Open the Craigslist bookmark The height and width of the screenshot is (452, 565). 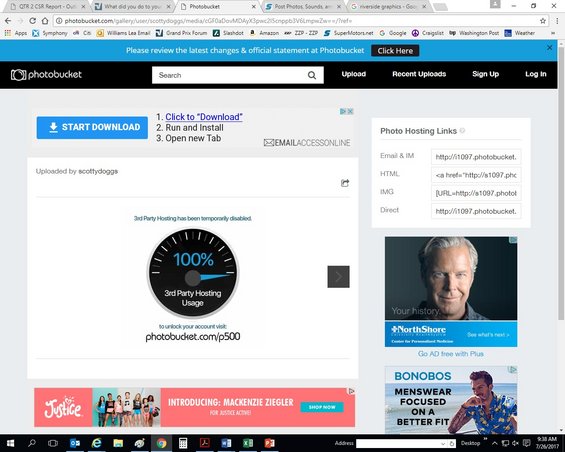pyautogui.click(x=428, y=33)
